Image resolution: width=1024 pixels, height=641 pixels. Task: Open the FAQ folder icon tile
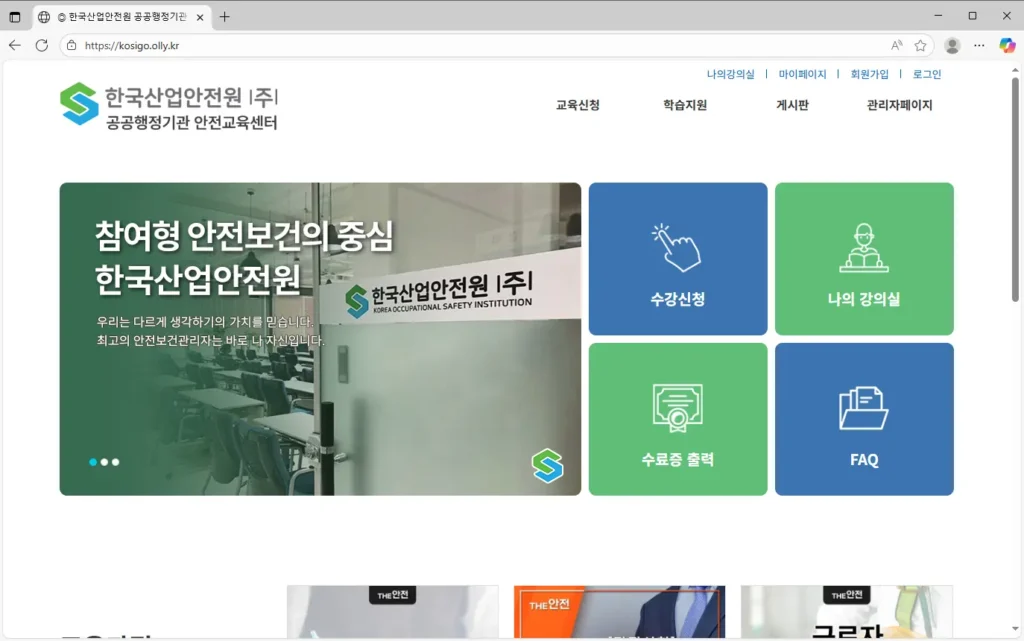[x=863, y=419]
